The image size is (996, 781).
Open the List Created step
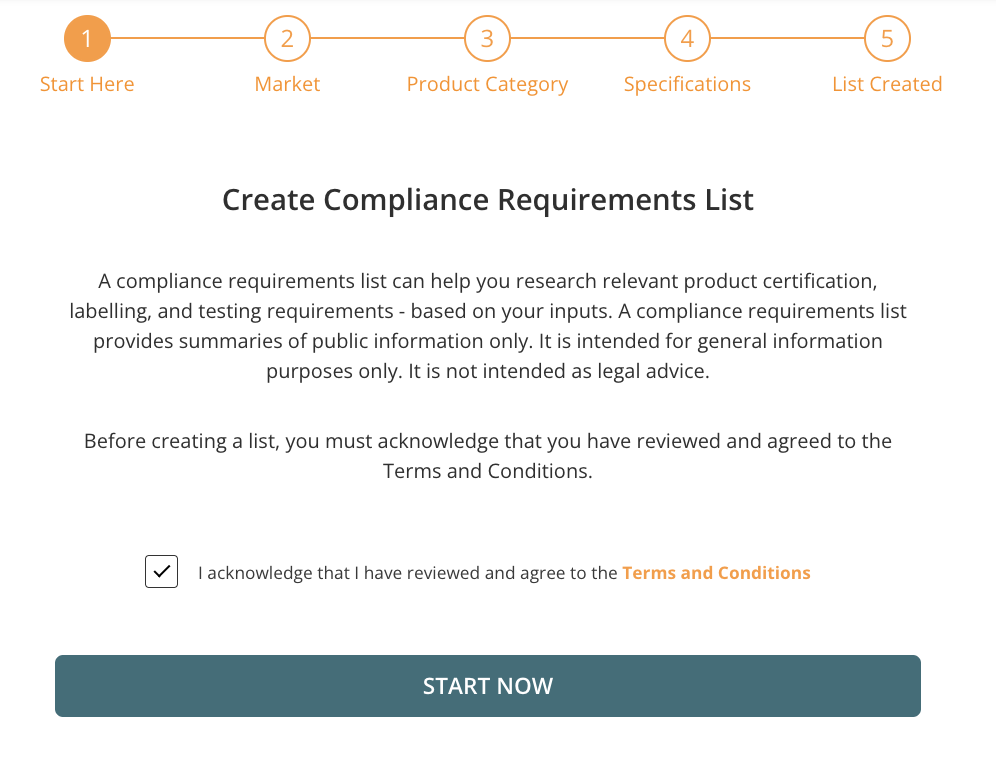[887, 84]
